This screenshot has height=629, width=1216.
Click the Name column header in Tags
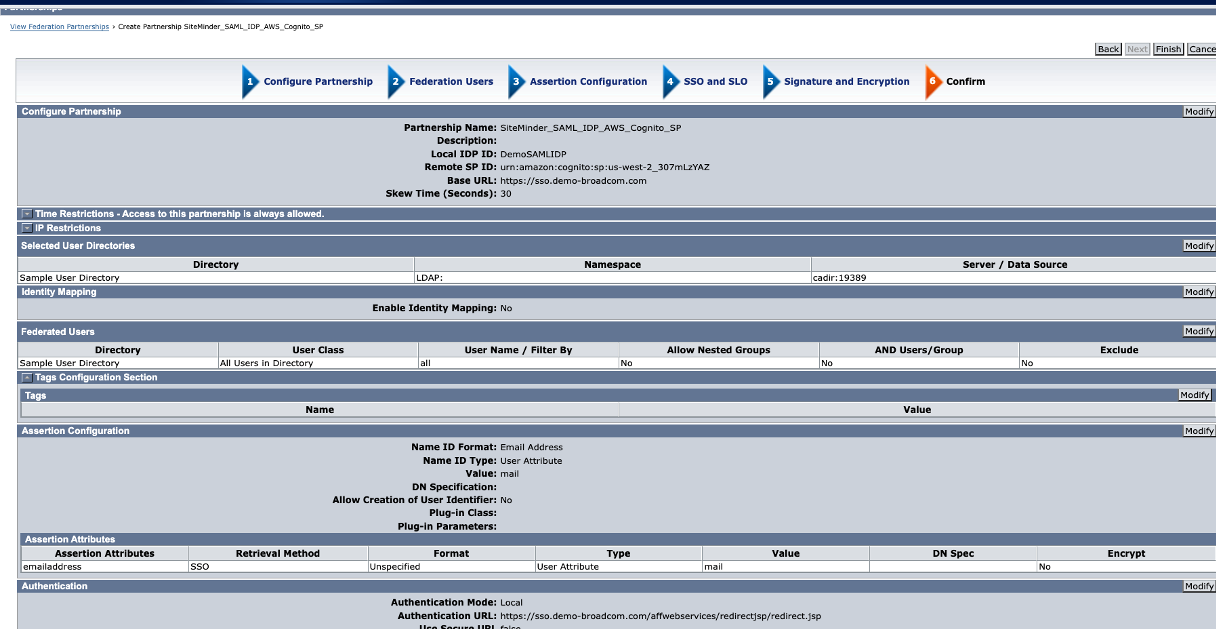click(320, 410)
